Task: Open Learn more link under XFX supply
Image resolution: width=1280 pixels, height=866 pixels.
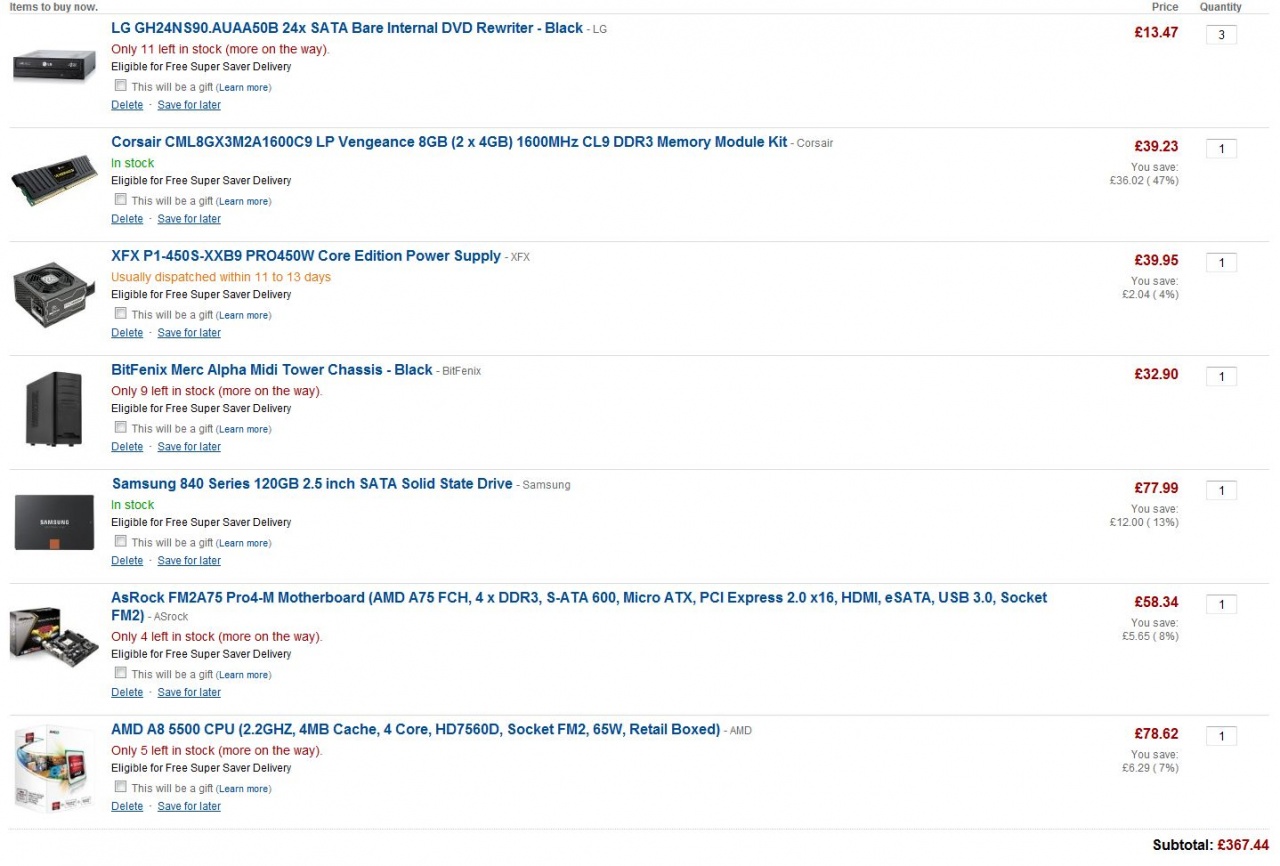Action: (x=244, y=316)
